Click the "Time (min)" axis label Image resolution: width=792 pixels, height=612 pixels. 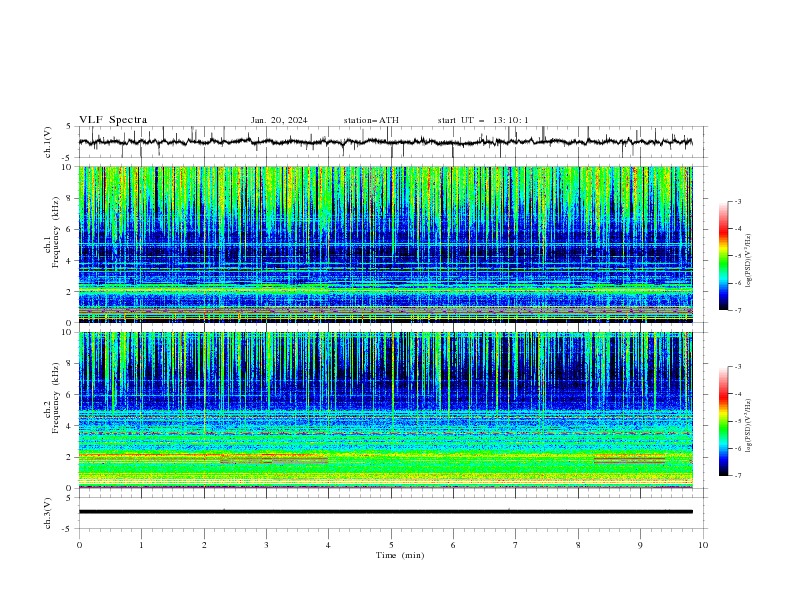[x=400, y=555]
